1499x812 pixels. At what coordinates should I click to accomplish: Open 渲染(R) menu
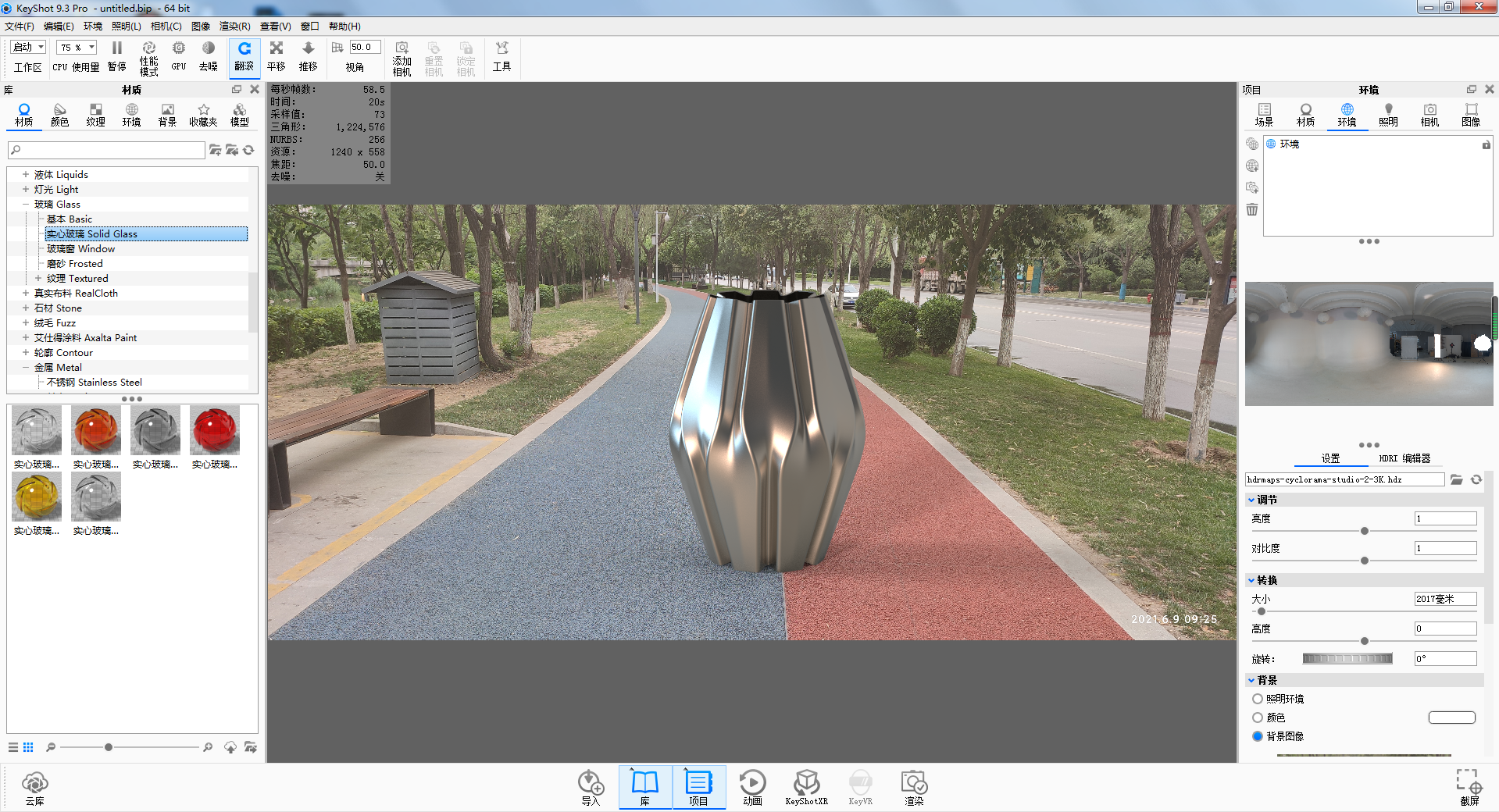[235, 26]
